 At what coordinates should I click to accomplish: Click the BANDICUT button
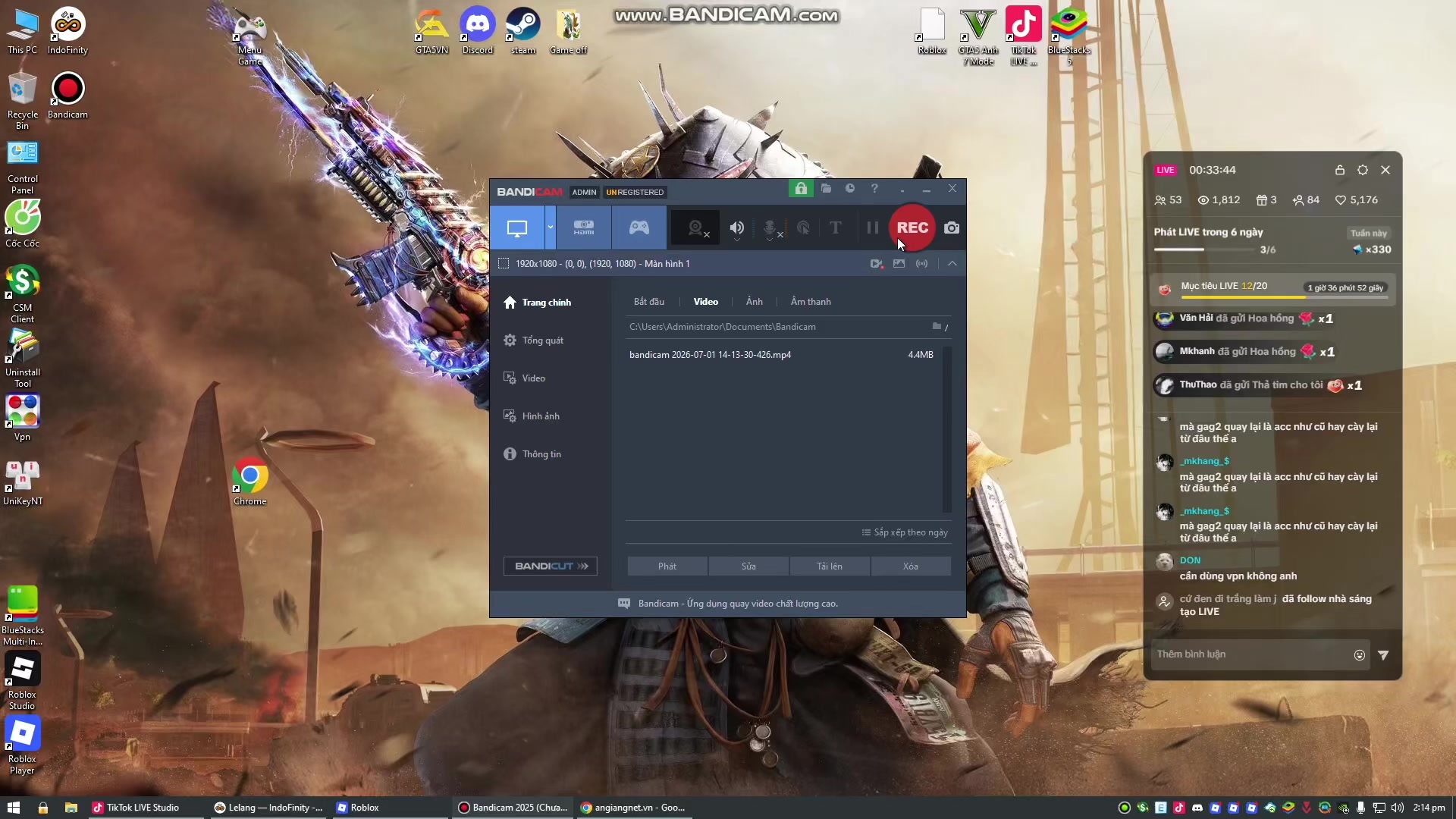click(x=551, y=566)
